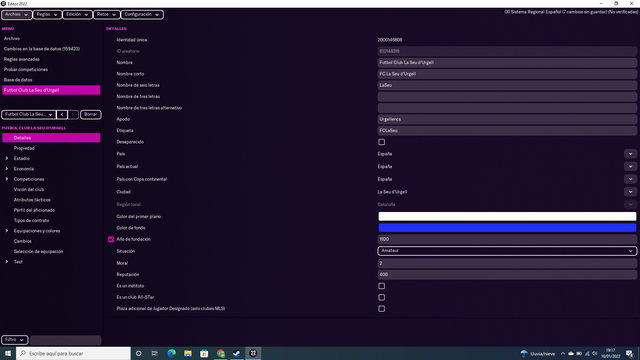This screenshot has height=360, width=640.
Task: Click the Lluvia/nieve weather umbrella icon
Action: tap(524, 353)
